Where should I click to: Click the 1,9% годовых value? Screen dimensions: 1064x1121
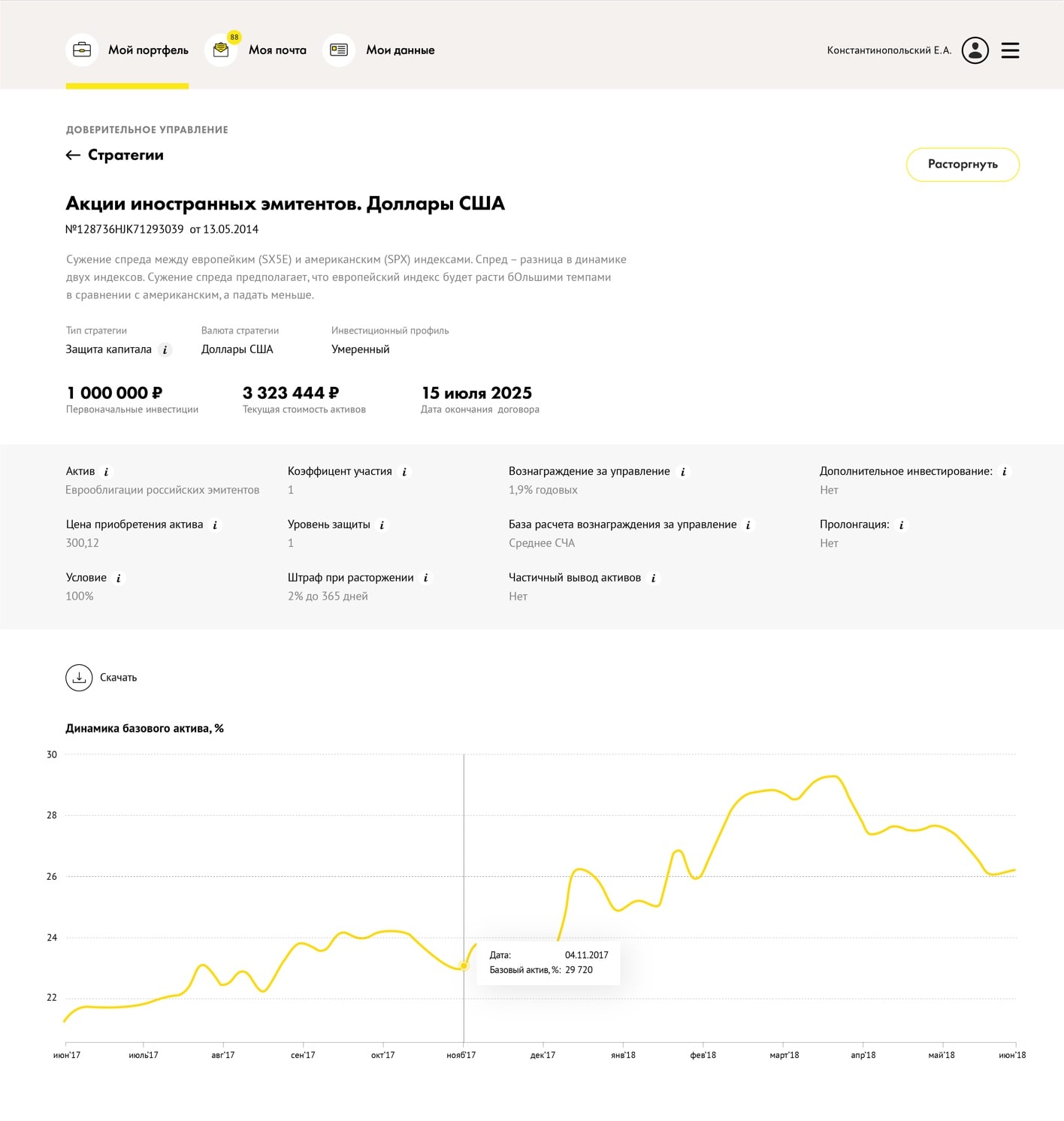pos(543,490)
